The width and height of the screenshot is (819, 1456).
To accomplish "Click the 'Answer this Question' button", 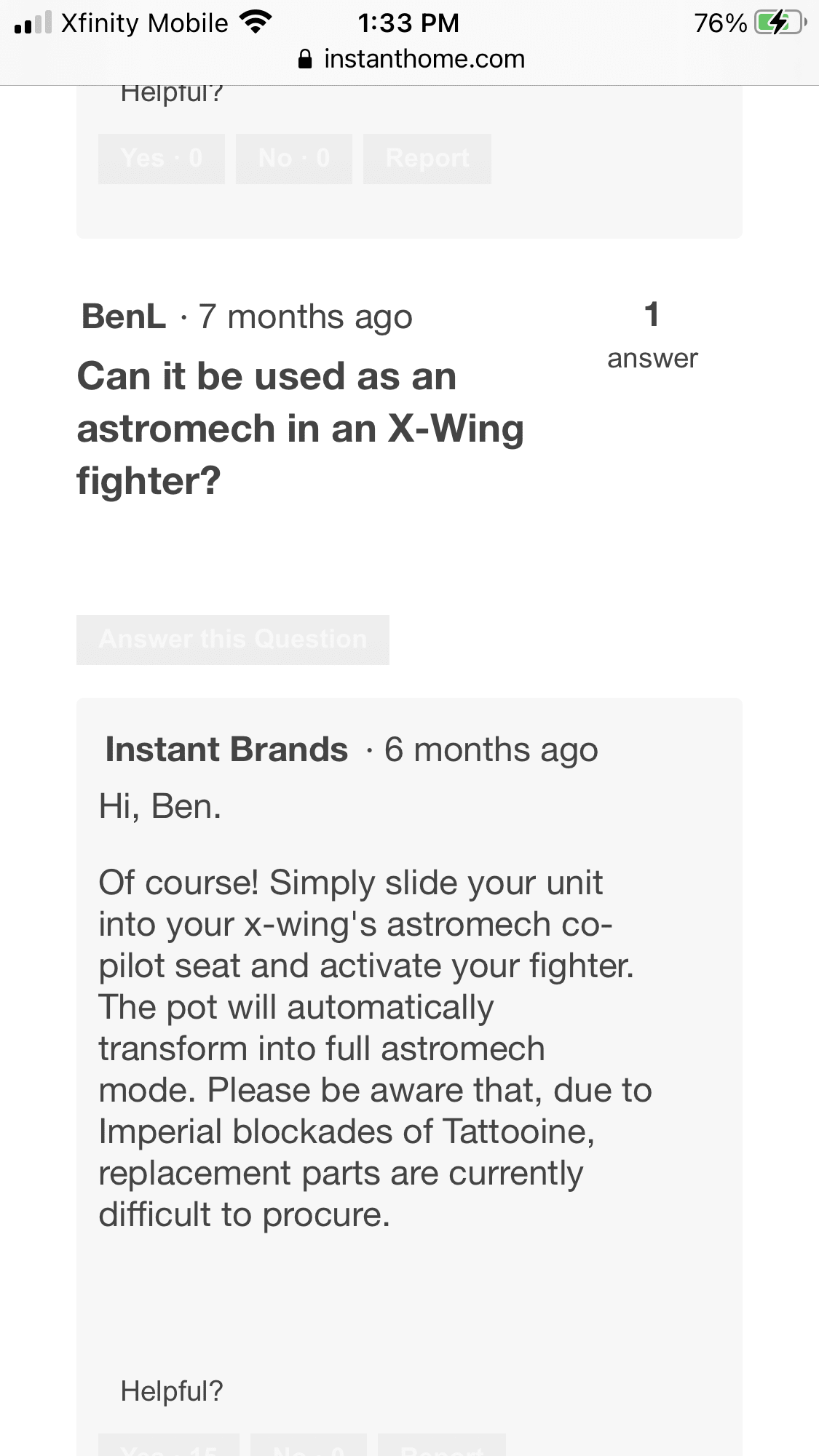I will [233, 640].
